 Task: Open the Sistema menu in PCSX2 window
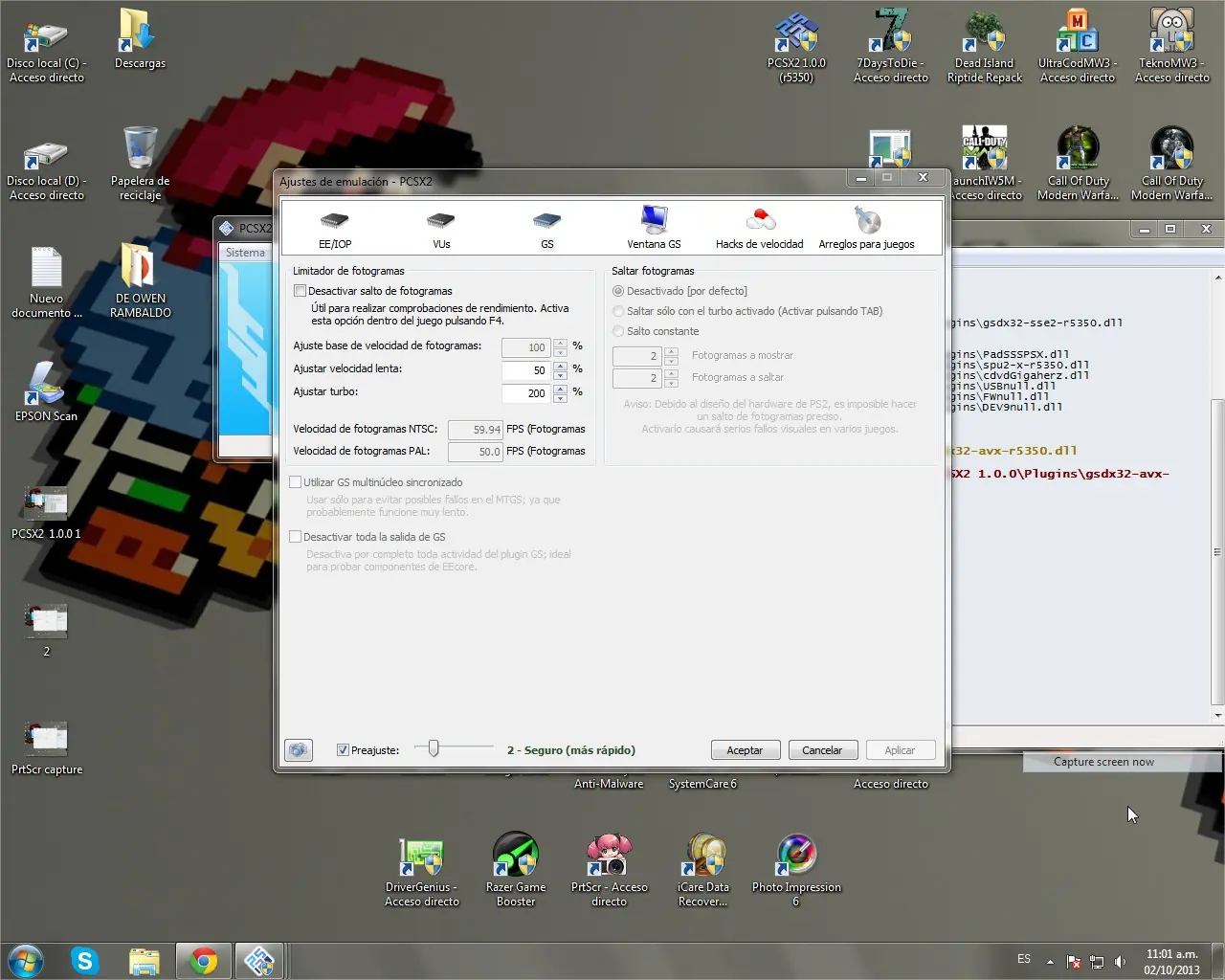[245, 253]
